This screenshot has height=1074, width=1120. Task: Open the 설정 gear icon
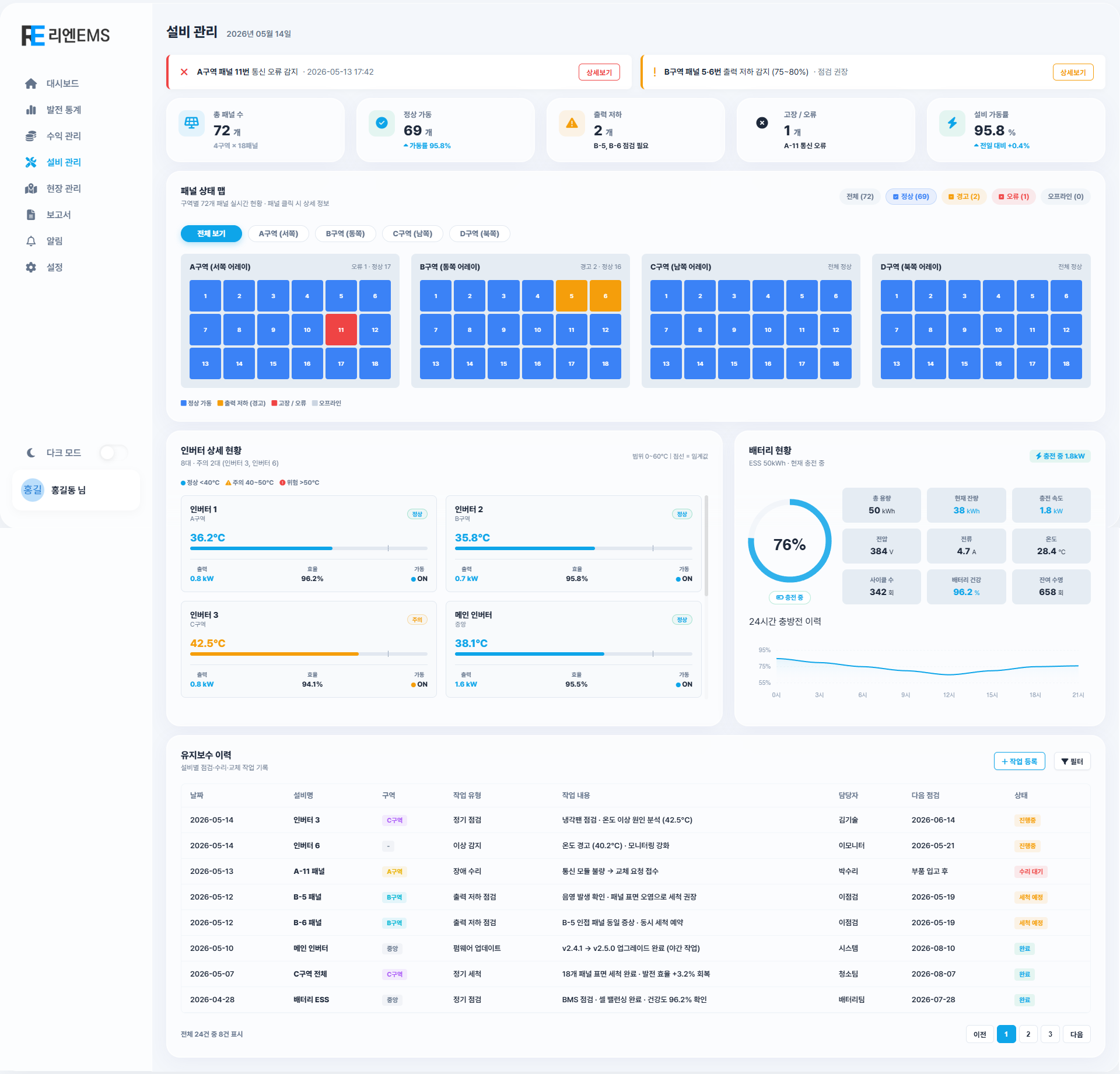tap(31, 267)
